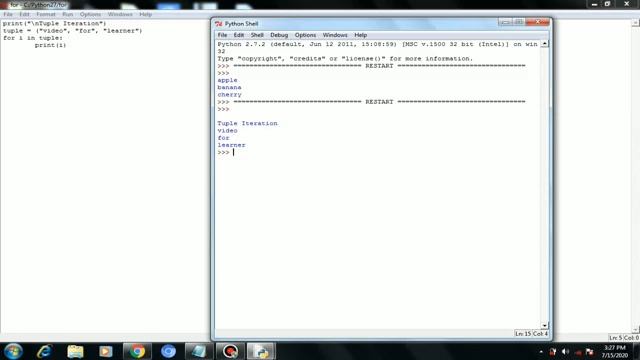
Task: Click the Python Shell scrollbar up arrow
Action: pos(544,44)
